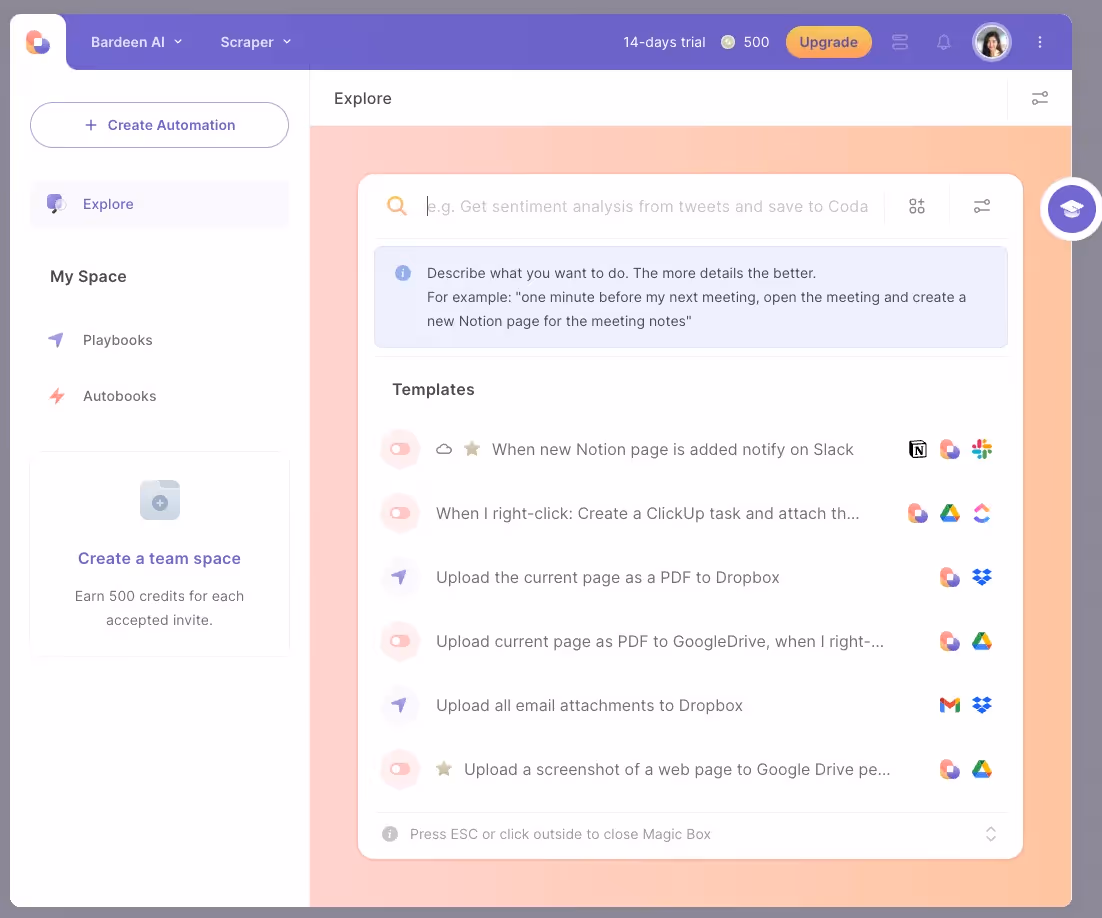
Task: Open the user profile avatar
Action: click(x=992, y=42)
